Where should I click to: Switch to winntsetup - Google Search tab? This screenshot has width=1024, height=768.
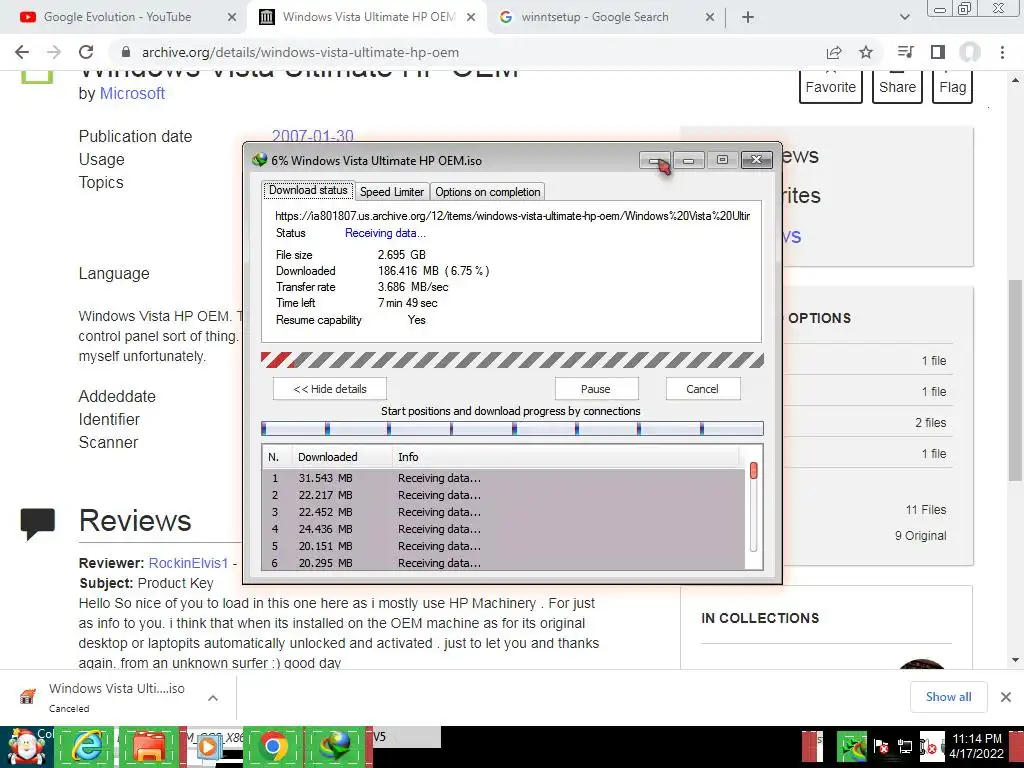[x=595, y=17]
